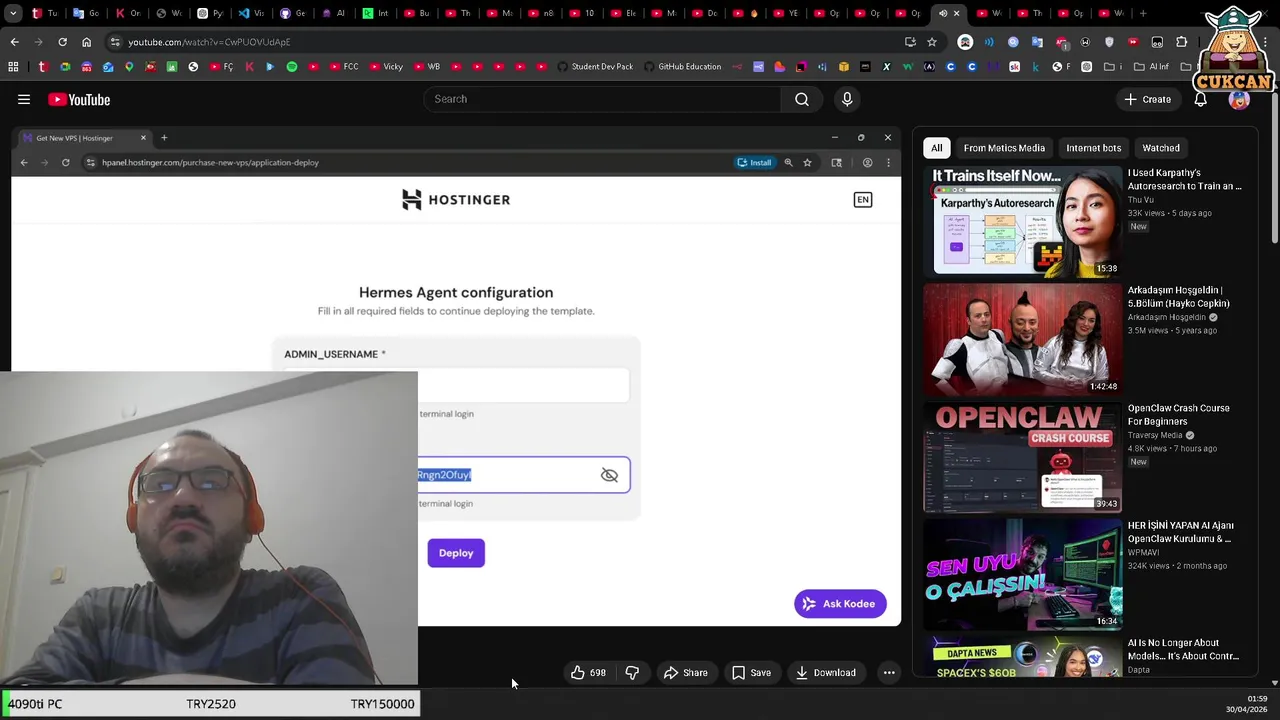This screenshot has width=1280, height=720.
Task: Dislike the video
Action: click(632, 673)
